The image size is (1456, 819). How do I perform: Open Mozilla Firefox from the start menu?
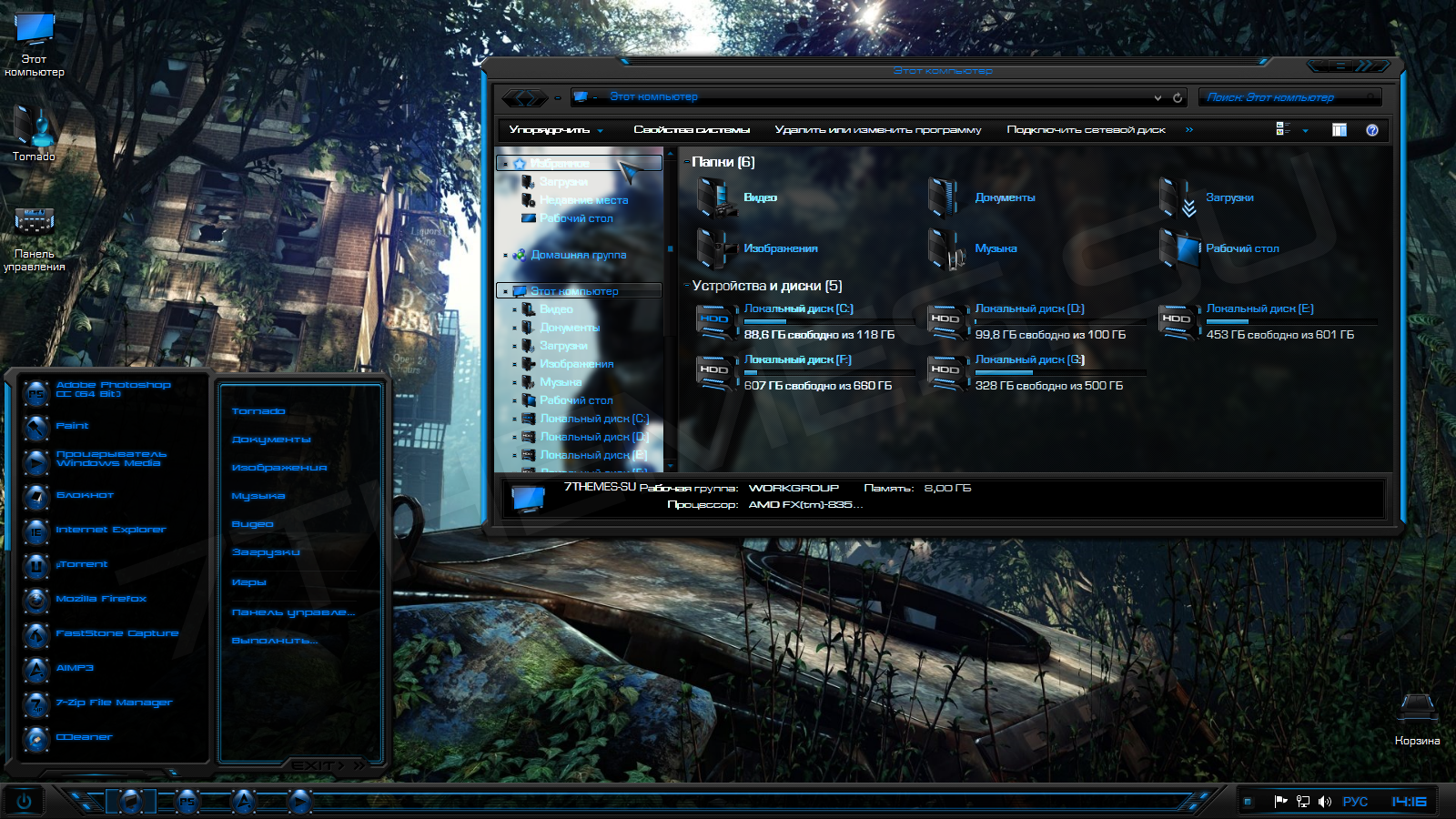102,599
